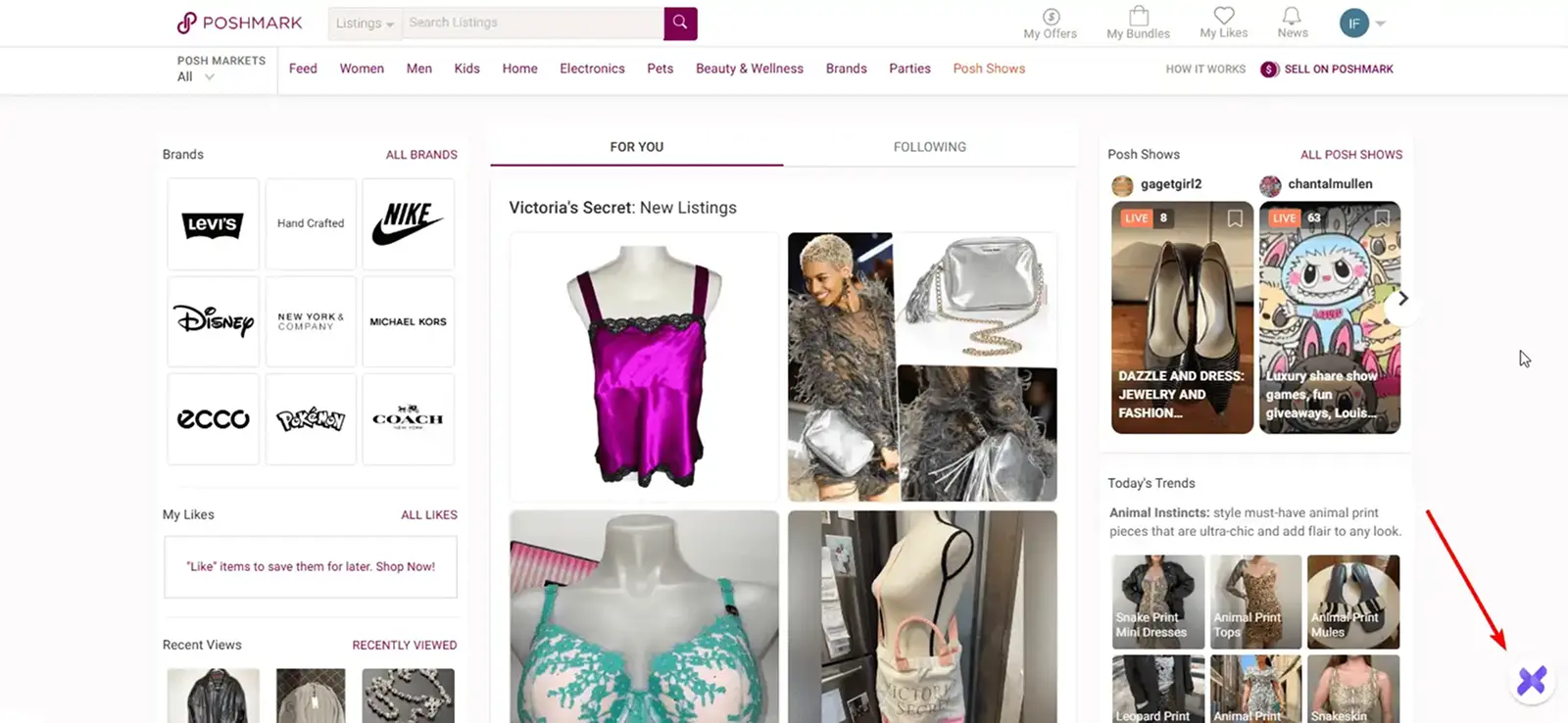Click the magnifier search button

pos(680,23)
